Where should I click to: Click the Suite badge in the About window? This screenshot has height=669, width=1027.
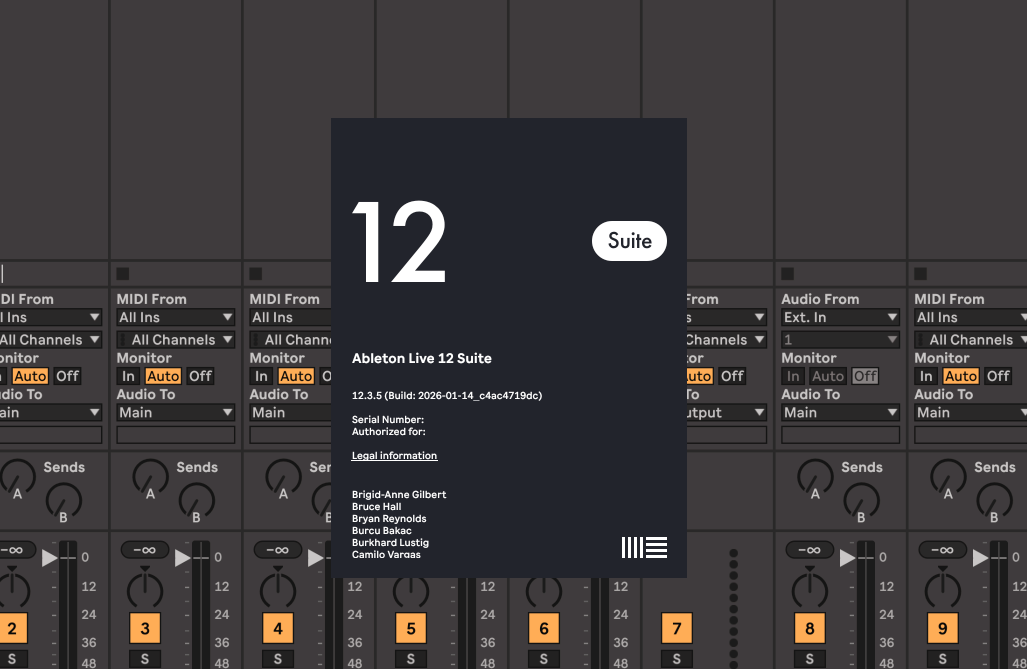click(x=629, y=241)
